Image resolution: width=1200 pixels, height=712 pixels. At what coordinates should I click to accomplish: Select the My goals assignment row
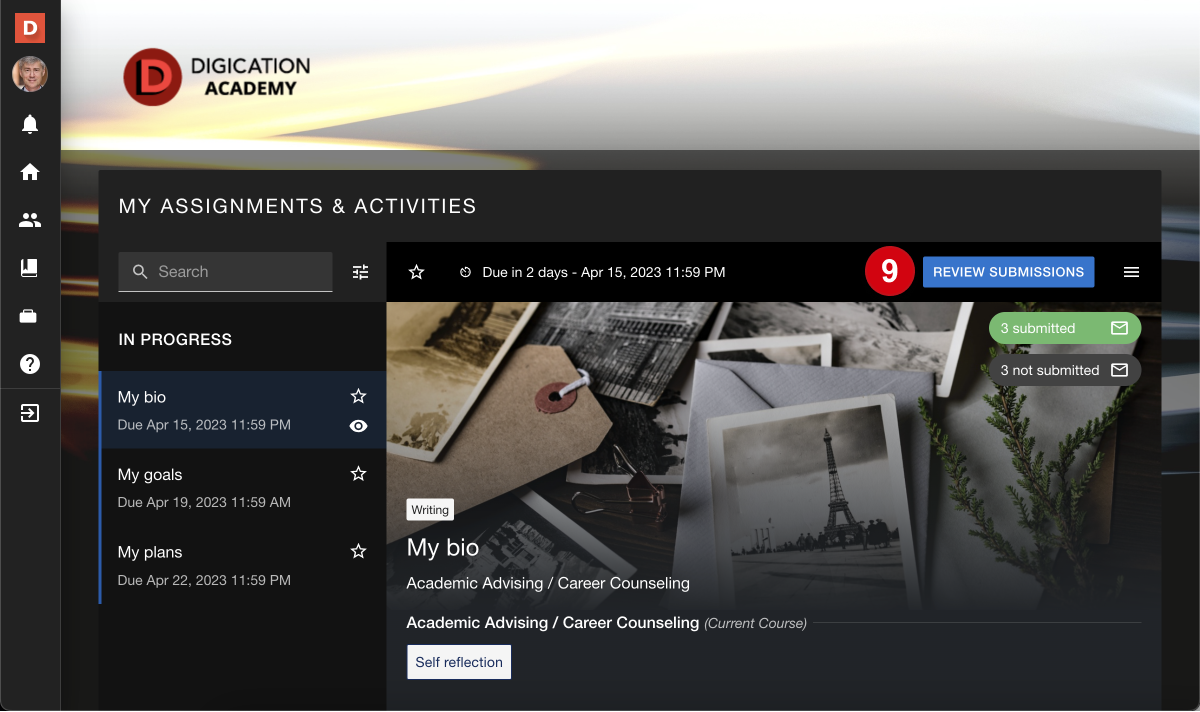(x=243, y=487)
